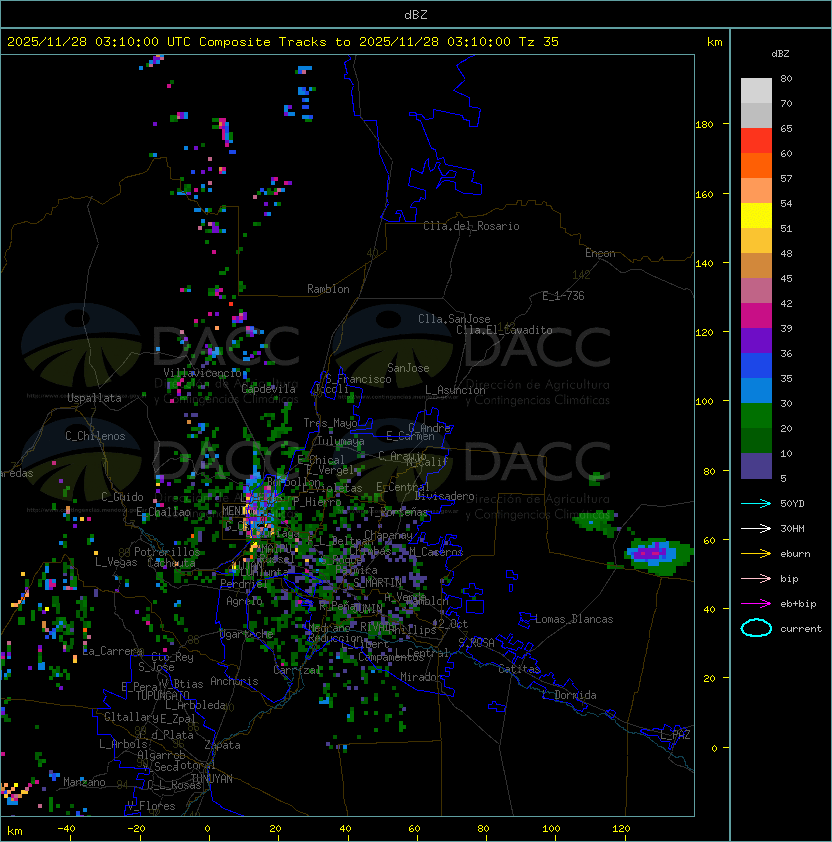Click the 180 km vertical axis tick label
Image resolution: width=832 pixels, height=842 pixels.
(704, 125)
